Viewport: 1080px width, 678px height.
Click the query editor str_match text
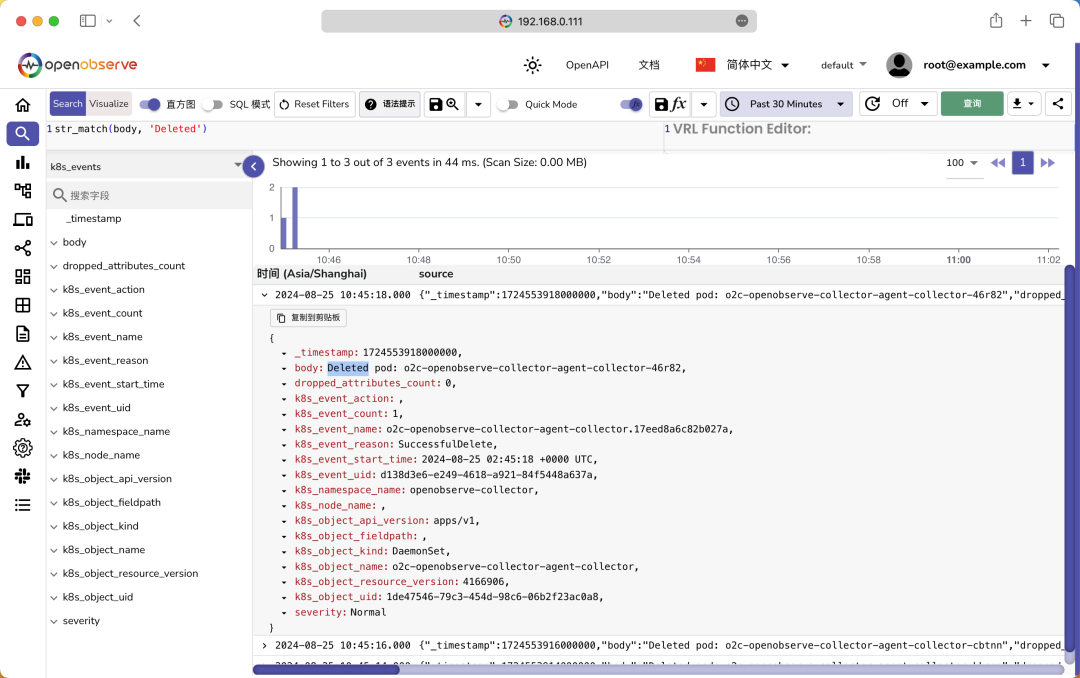[x=131, y=129]
